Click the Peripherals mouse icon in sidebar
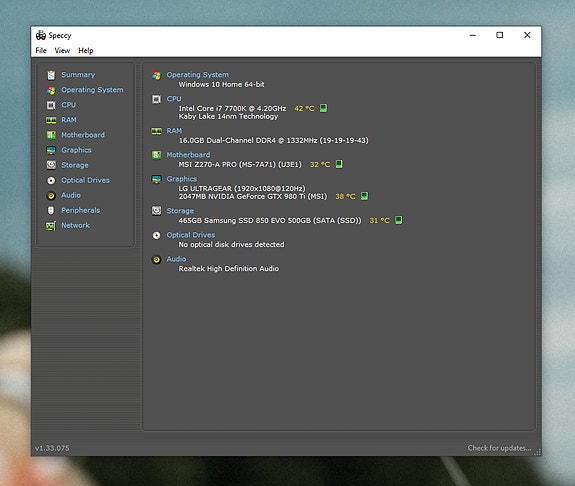The height and width of the screenshot is (486, 575). tap(51, 211)
